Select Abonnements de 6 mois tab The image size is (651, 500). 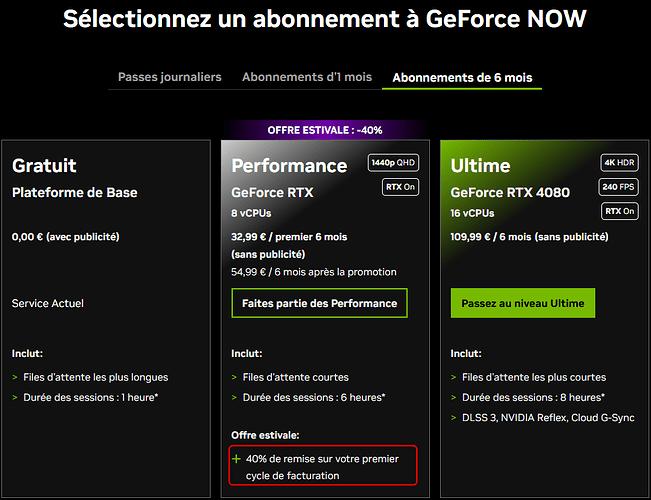tap(462, 77)
